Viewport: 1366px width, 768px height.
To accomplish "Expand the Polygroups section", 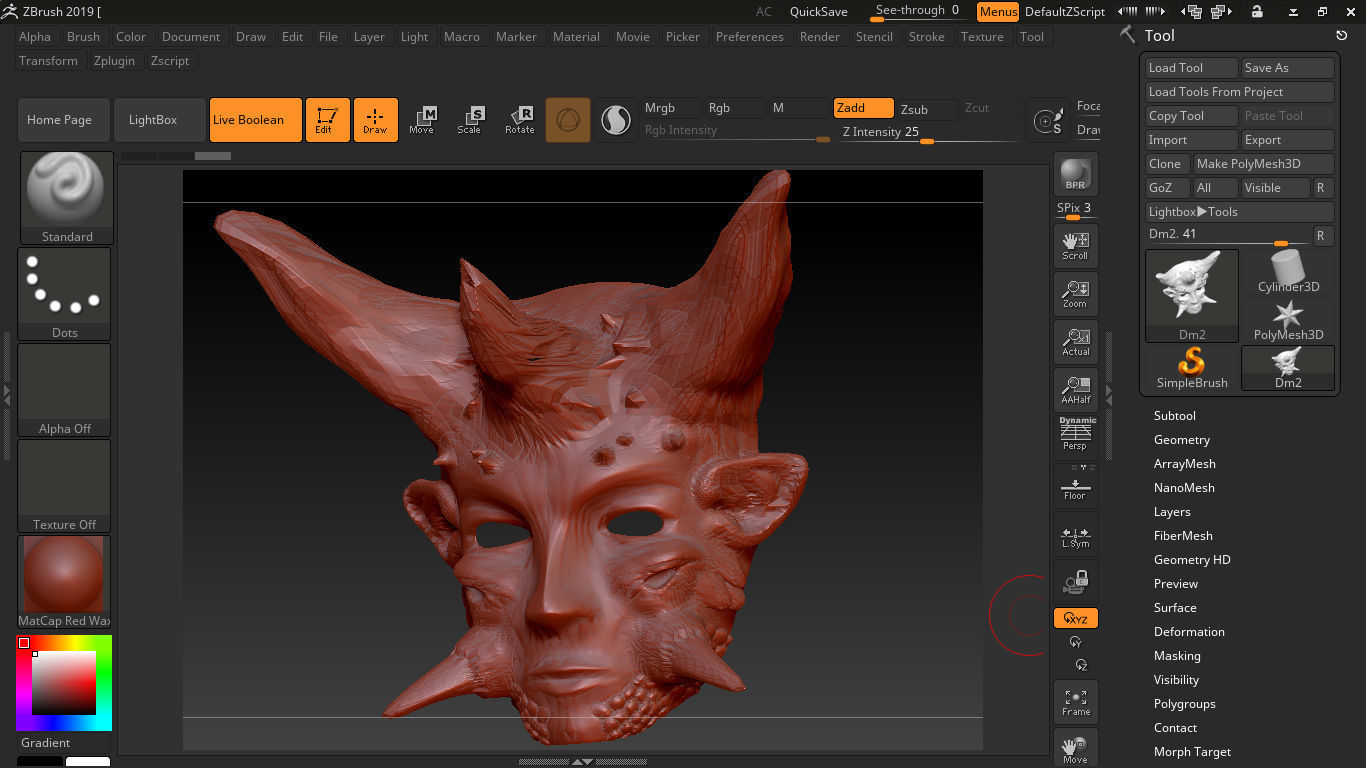I will pyautogui.click(x=1184, y=704).
